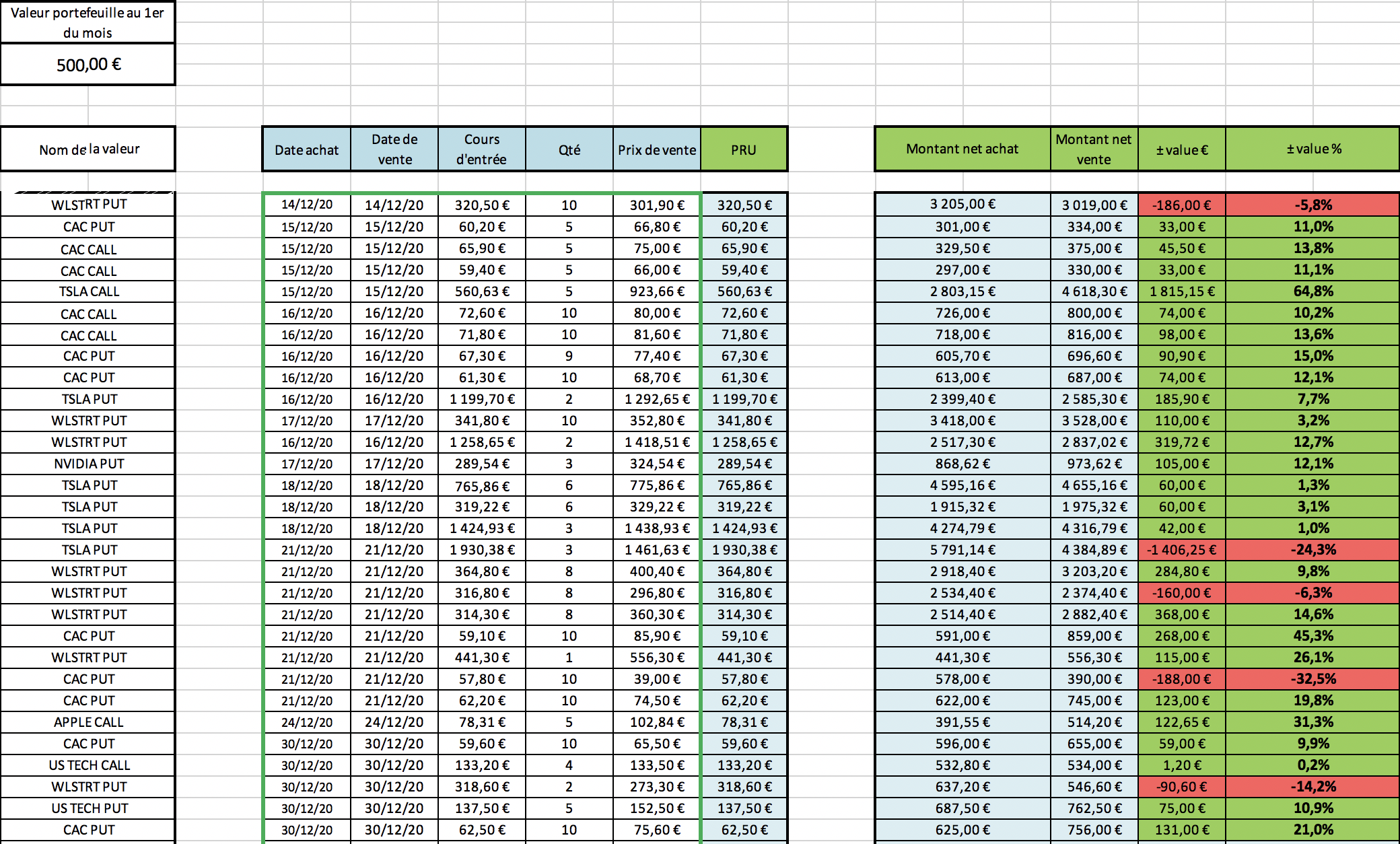
Task: Select the '±value %' column header
Action: (x=1313, y=149)
